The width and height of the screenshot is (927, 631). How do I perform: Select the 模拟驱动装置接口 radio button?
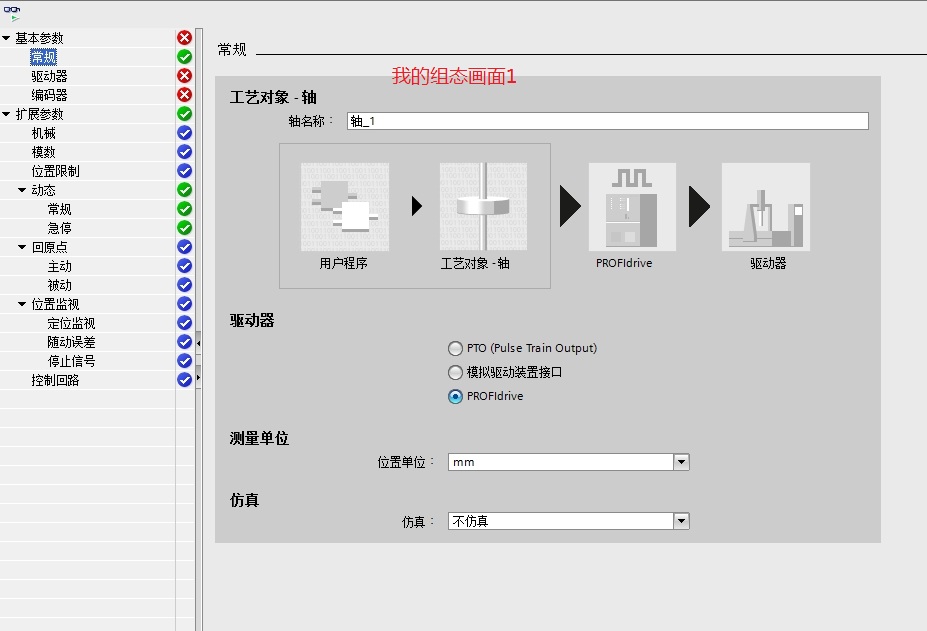456,372
